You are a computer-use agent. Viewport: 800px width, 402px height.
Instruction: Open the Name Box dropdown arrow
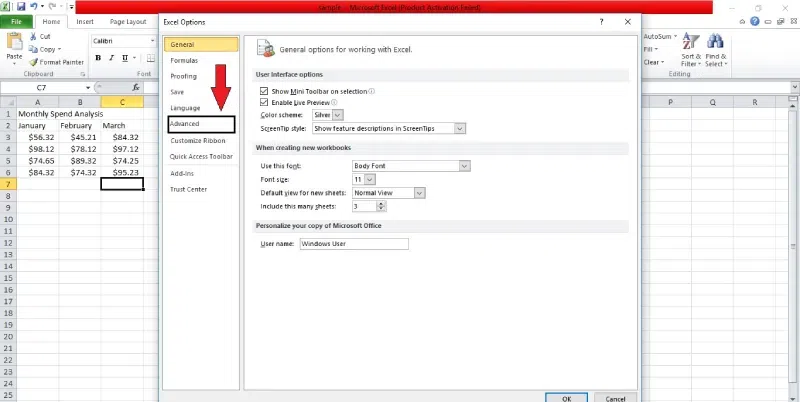[x=88, y=88]
